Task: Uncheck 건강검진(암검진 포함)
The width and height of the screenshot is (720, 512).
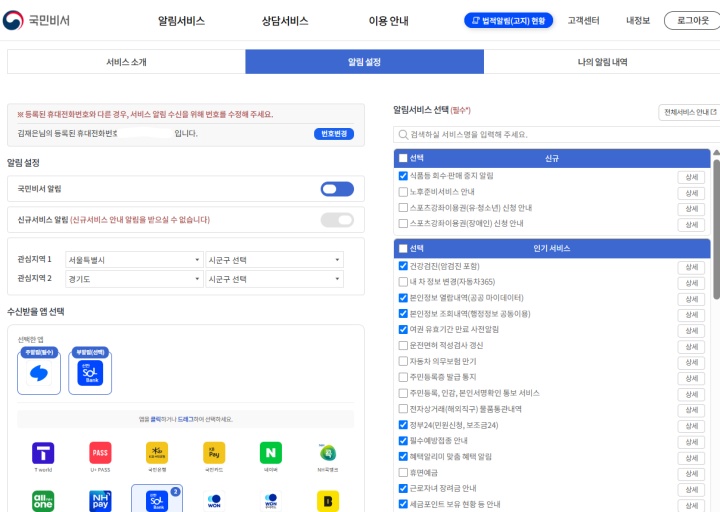Action: coord(403,266)
